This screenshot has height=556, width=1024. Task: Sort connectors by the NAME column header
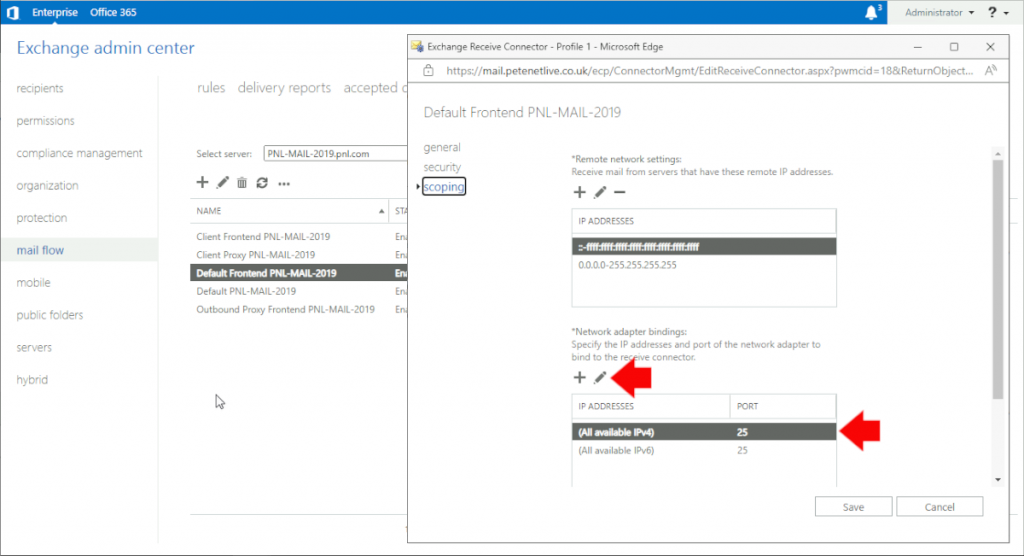pos(289,211)
